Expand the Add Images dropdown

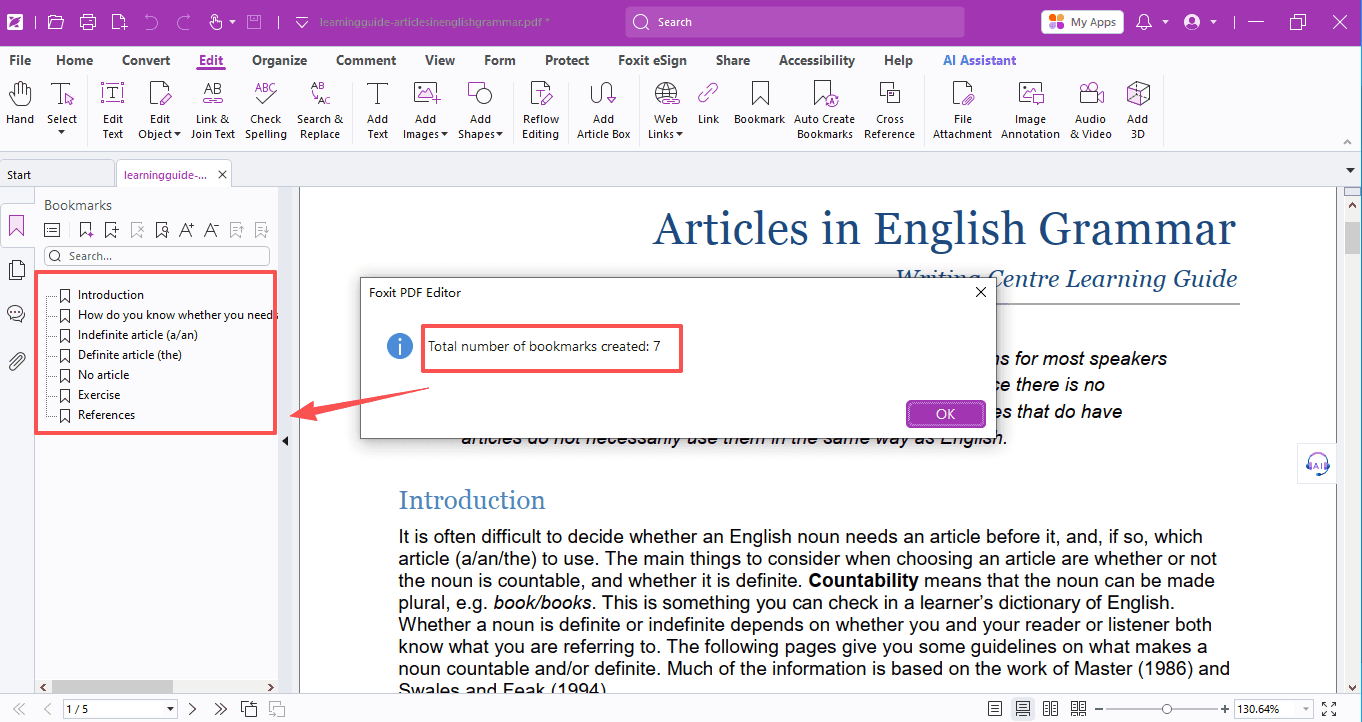click(443, 134)
